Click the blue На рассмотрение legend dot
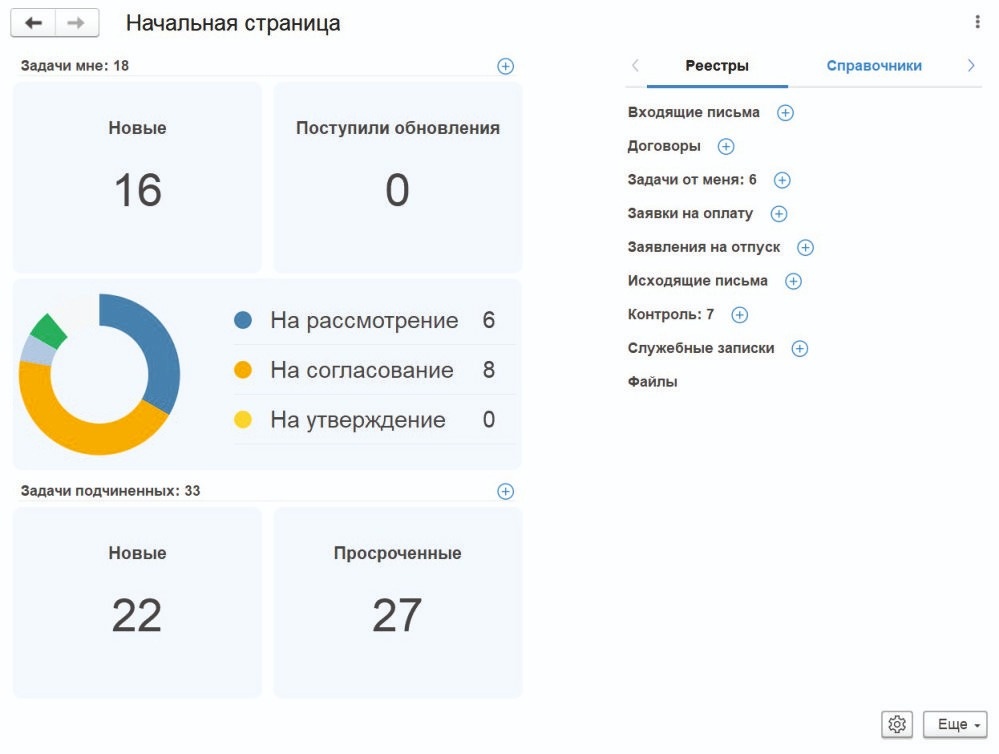The height and width of the screenshot is (754, 999). click(x=243, y=320)
